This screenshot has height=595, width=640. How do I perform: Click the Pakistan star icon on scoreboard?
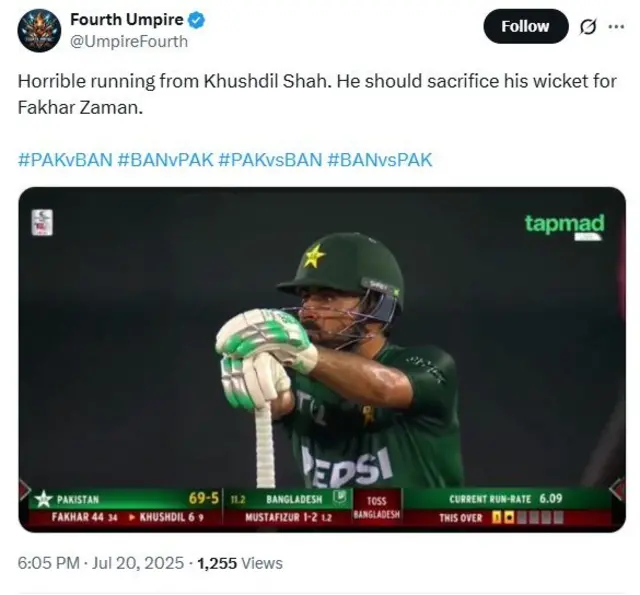[x=42, y=498]
